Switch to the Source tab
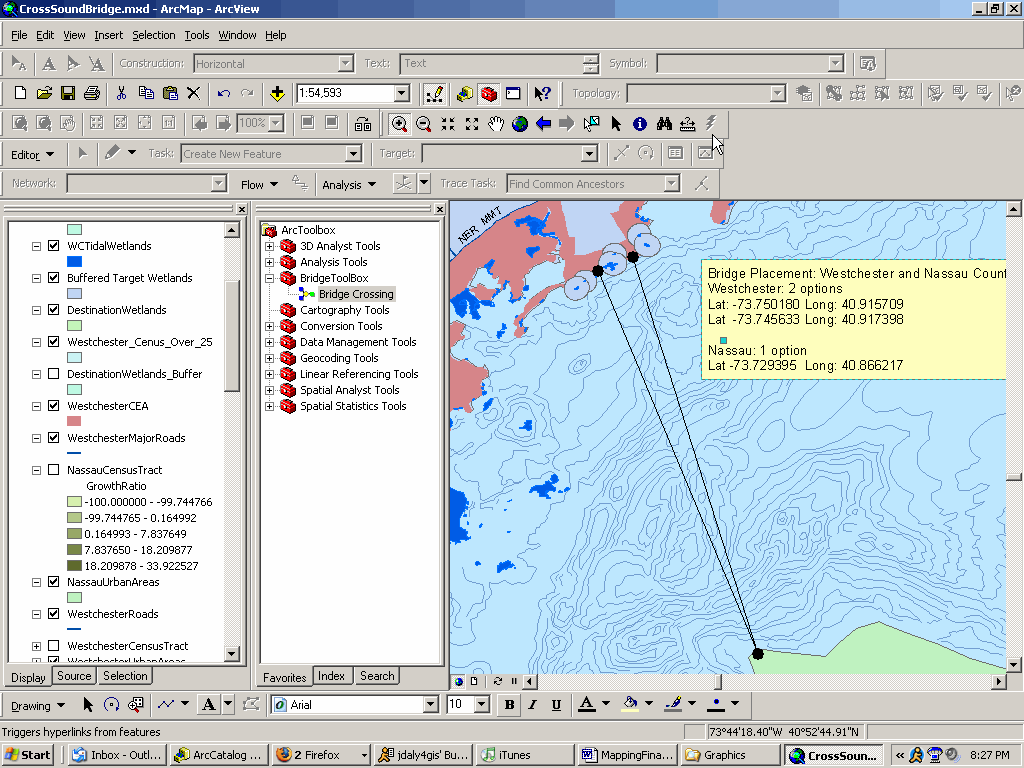 pos(74,676)
